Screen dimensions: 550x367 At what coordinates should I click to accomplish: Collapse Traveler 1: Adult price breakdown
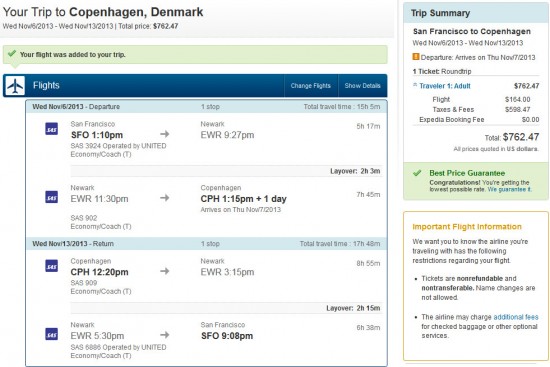point(415,85)
